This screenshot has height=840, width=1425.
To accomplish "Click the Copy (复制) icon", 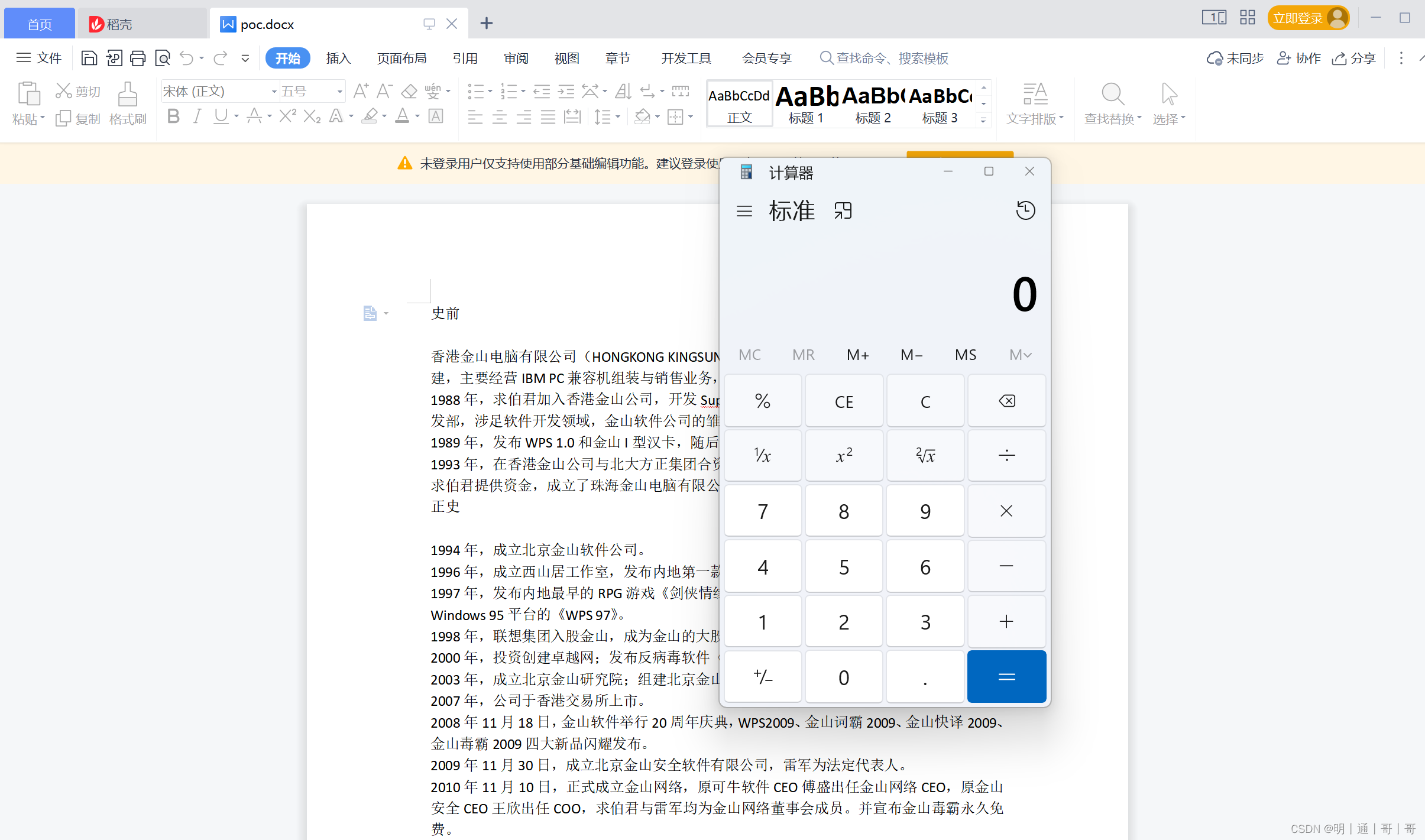I will point(63,119).
